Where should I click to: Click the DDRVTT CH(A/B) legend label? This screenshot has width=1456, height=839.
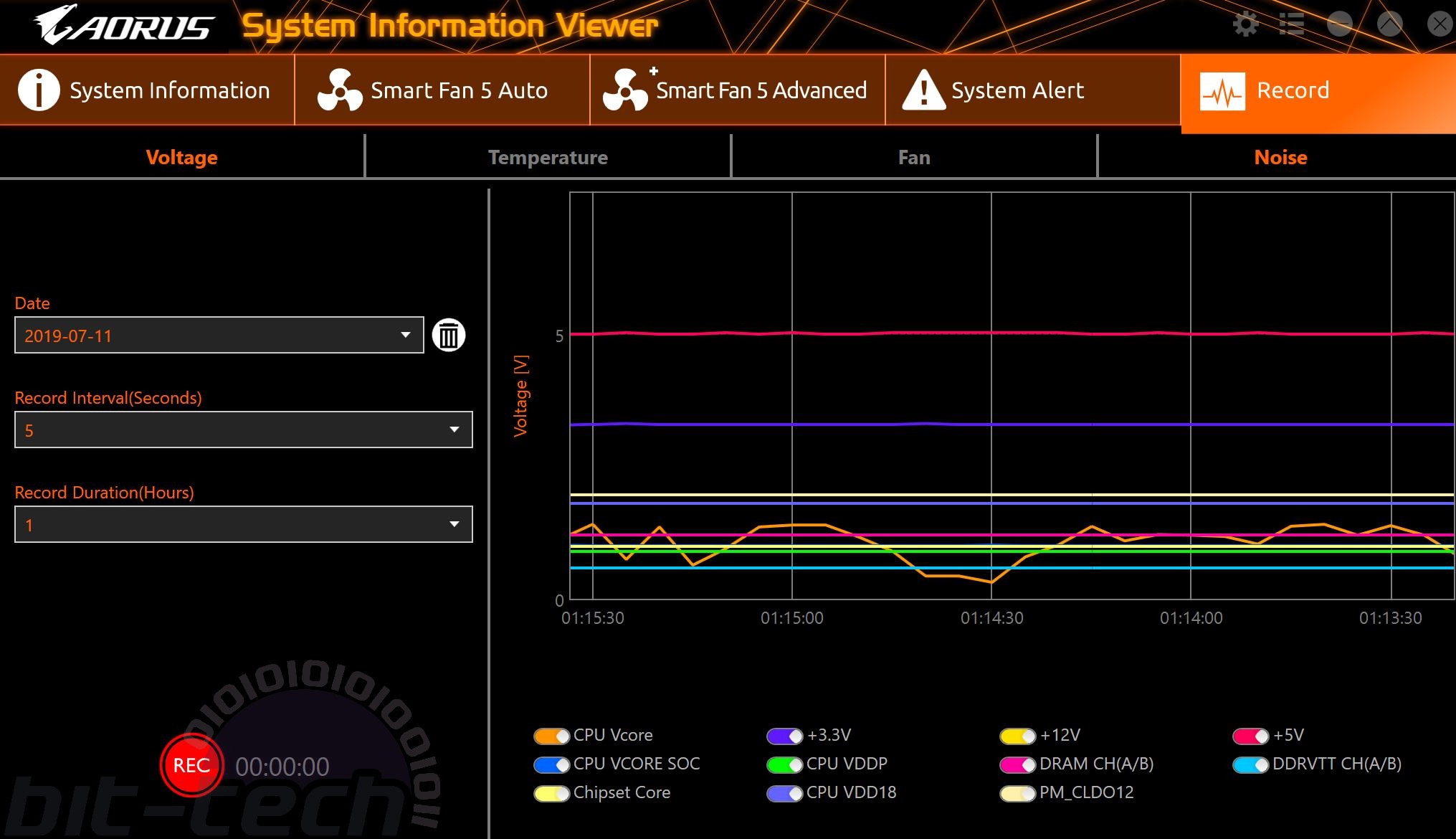click(1337, 764)
